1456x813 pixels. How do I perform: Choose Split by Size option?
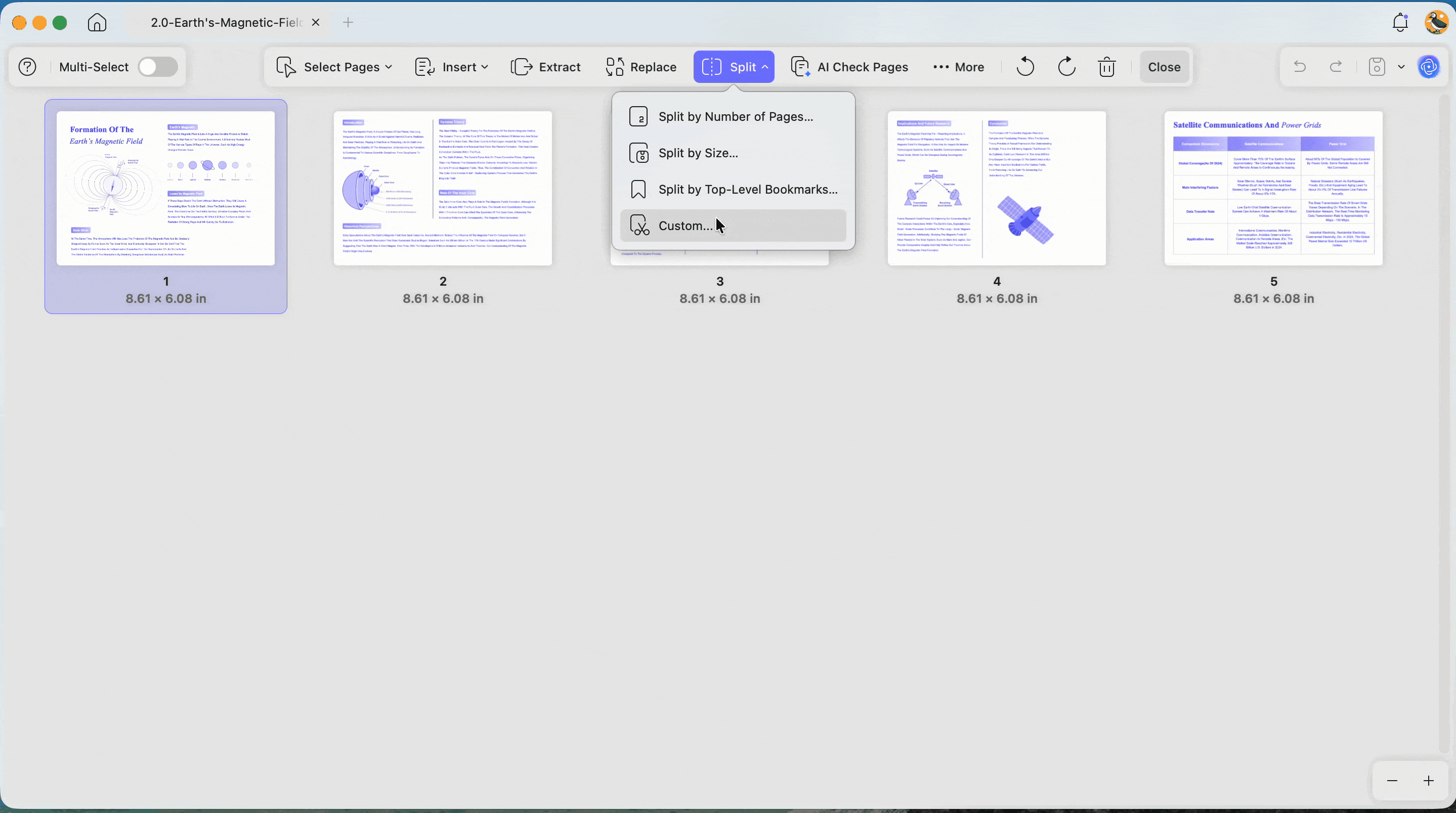pos(733,153)
